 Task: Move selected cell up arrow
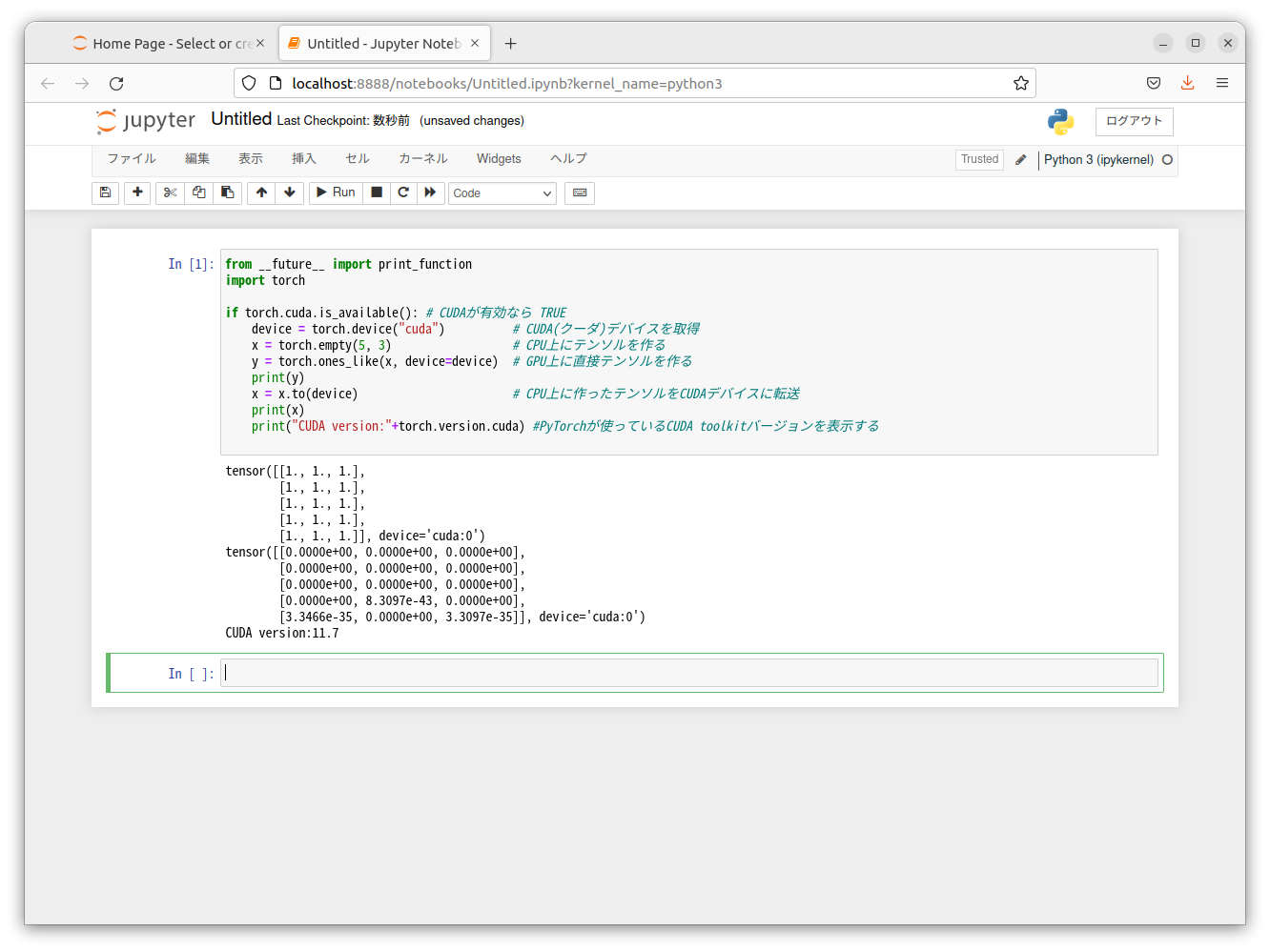[x=261, y=192]
